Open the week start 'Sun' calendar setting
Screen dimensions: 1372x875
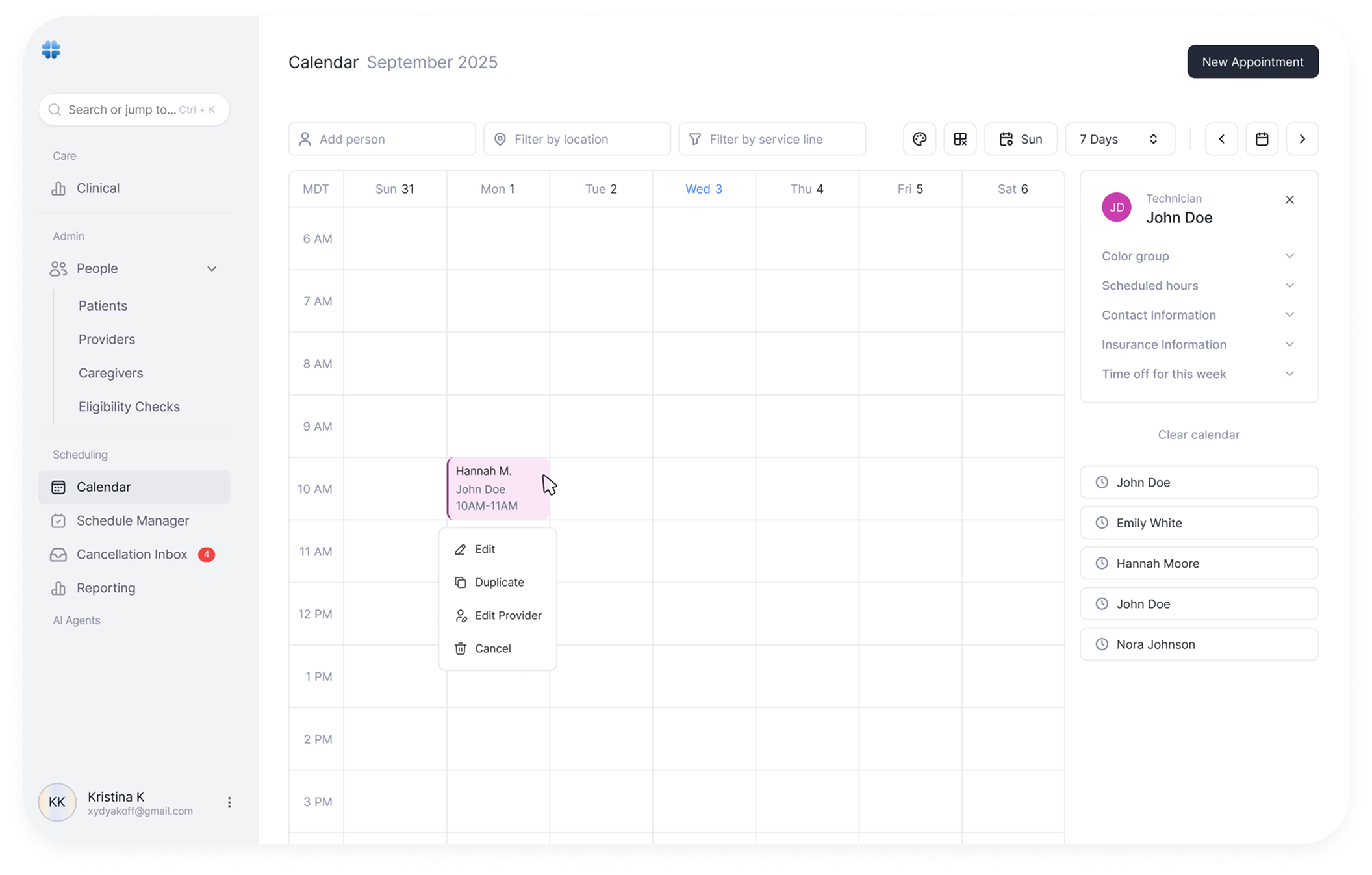tap(1020, 138)
